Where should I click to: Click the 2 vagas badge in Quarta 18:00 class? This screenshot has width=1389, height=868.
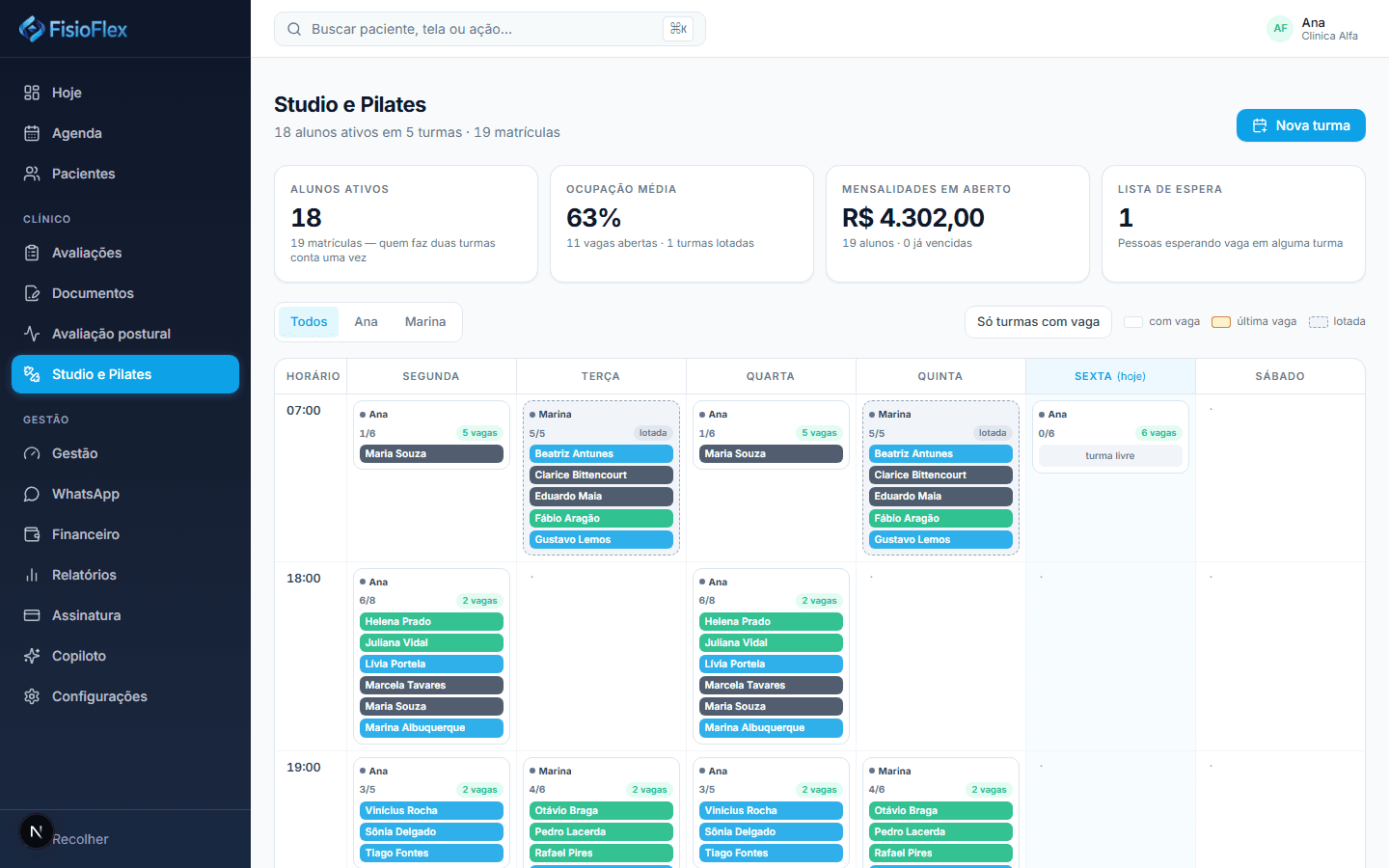pyautogui.click(x=819, y=601)
